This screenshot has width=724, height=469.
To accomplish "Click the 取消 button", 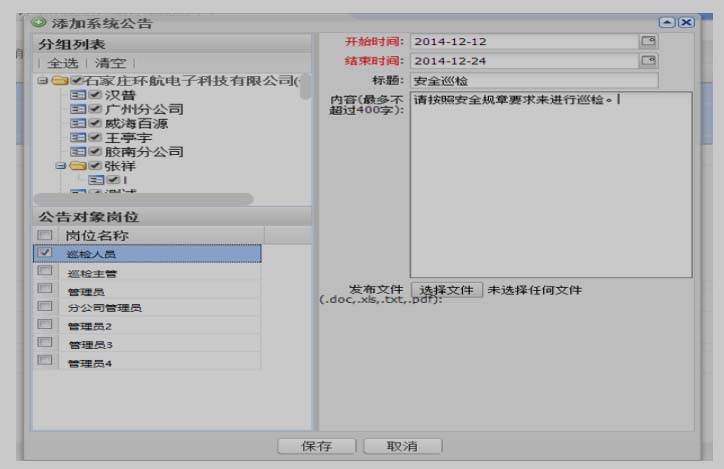I will point(403,446).
